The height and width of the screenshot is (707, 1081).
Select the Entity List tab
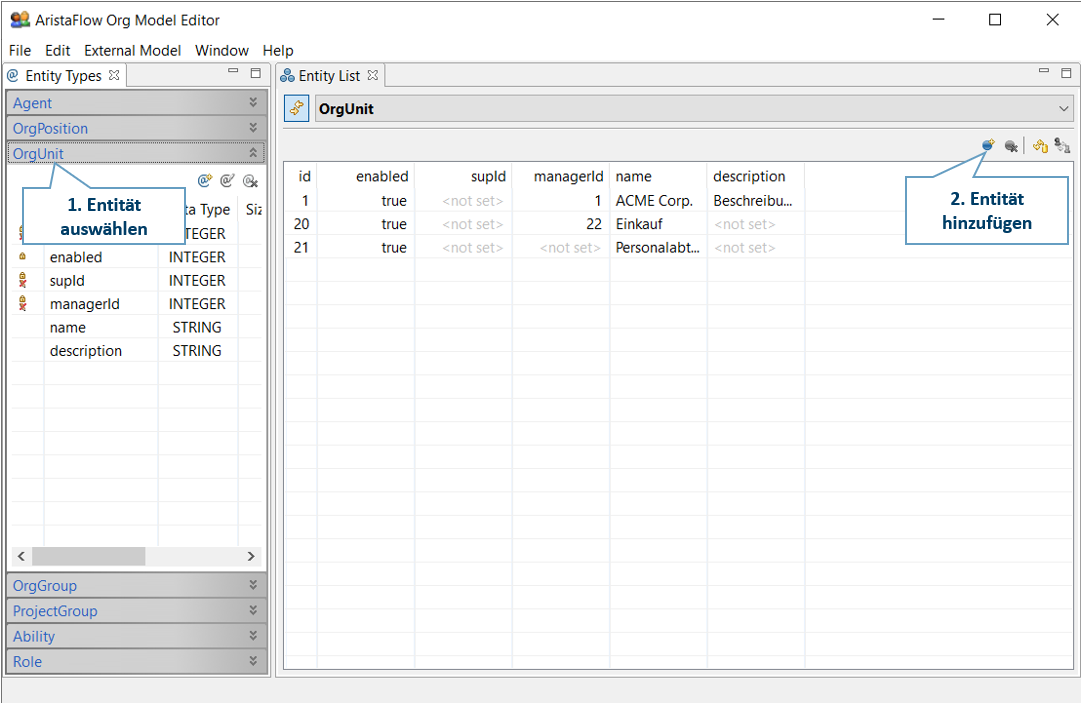click(330, 76)
